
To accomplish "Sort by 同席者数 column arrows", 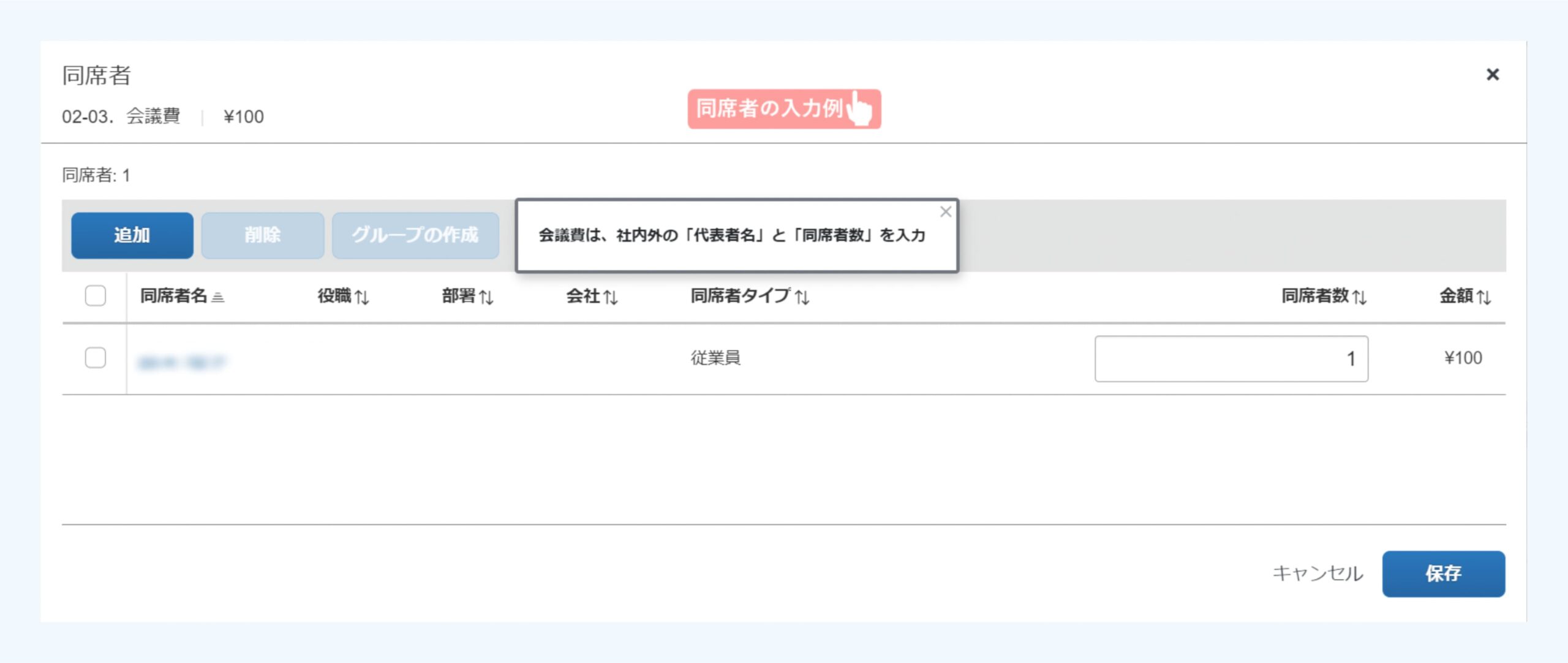I will click(1360, 297).
